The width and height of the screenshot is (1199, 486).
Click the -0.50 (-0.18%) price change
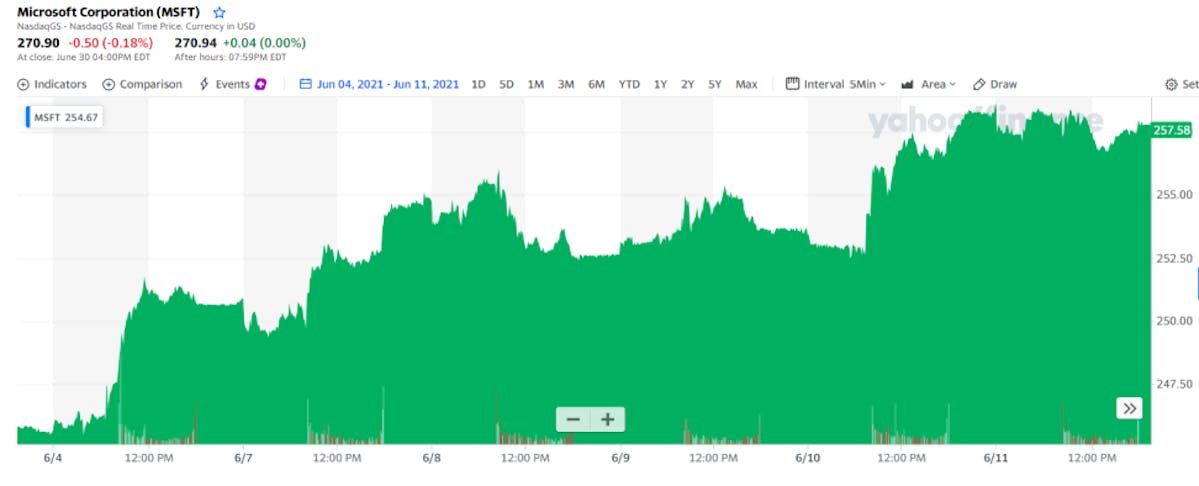click(111, 42)
